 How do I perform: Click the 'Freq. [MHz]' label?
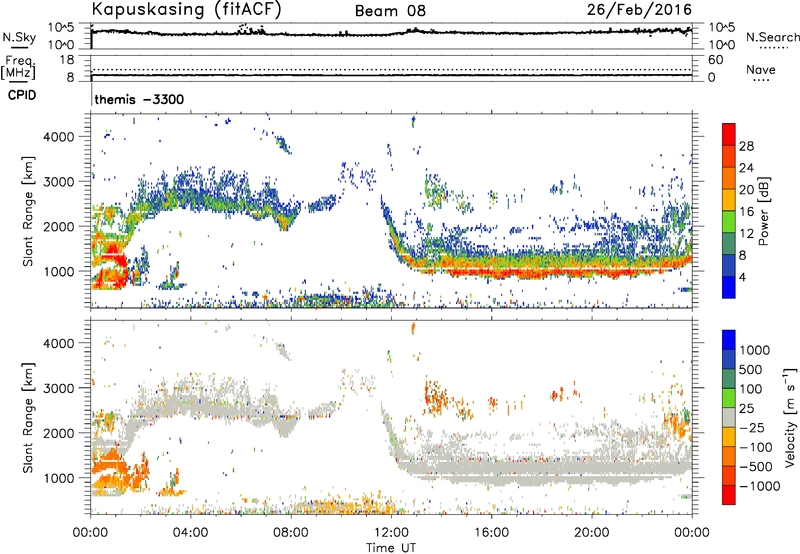19,68
